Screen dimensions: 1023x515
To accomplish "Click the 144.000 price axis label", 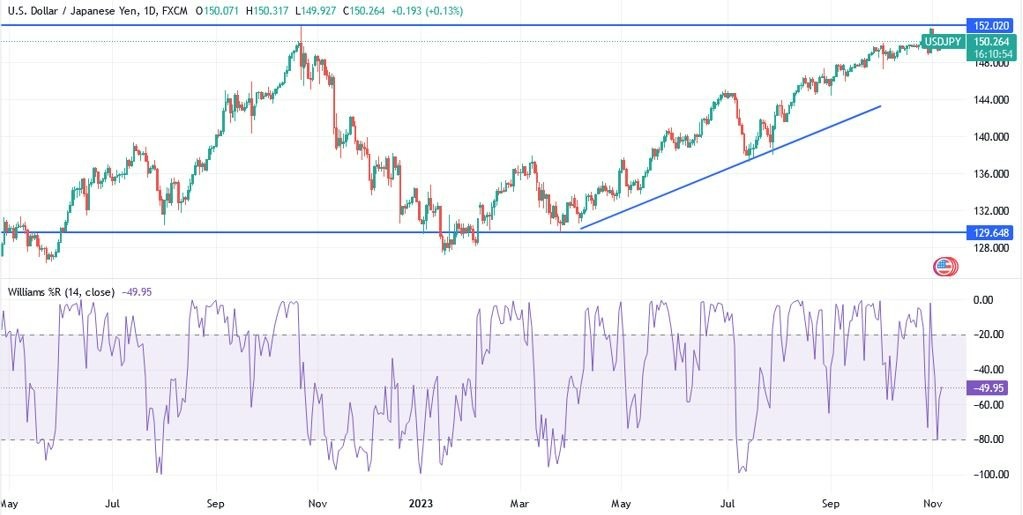I will pos(993,100).
